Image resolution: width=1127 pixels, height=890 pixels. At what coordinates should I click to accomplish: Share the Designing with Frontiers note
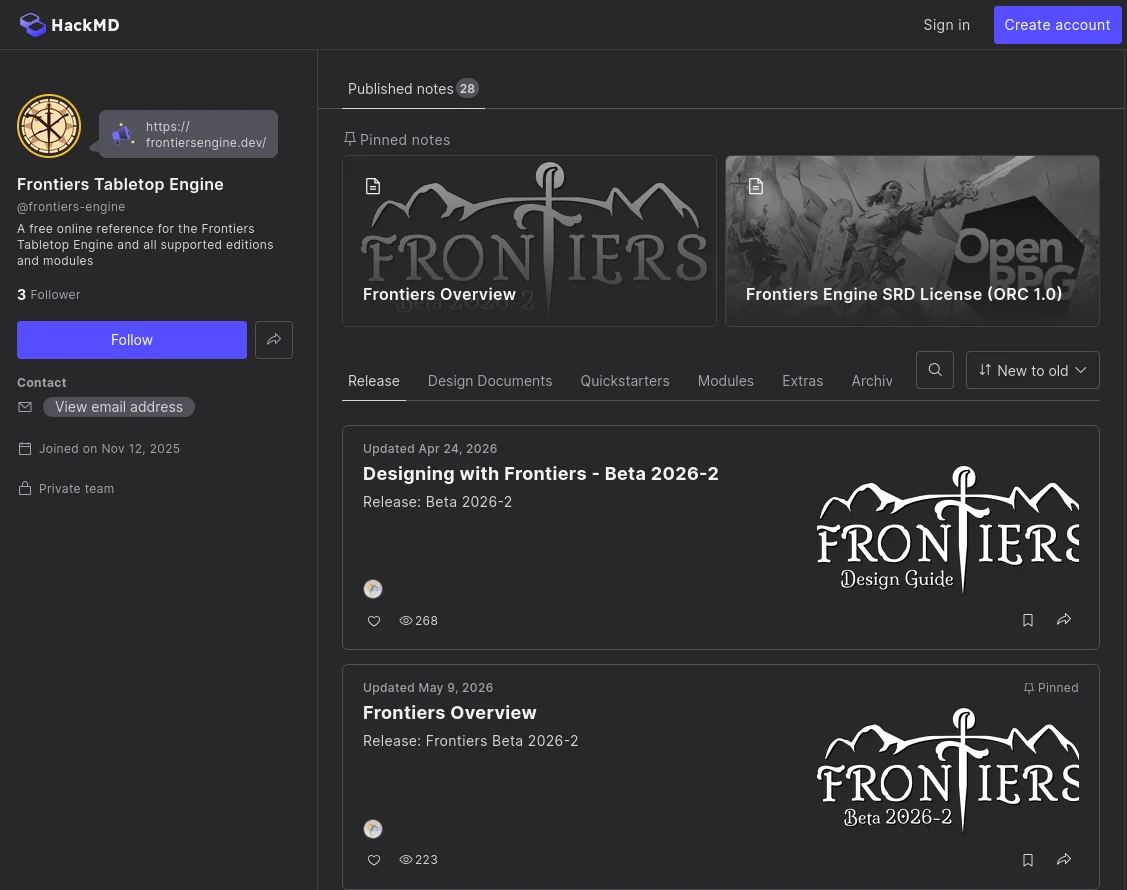pyautogui.click(x=1064, y=620)
